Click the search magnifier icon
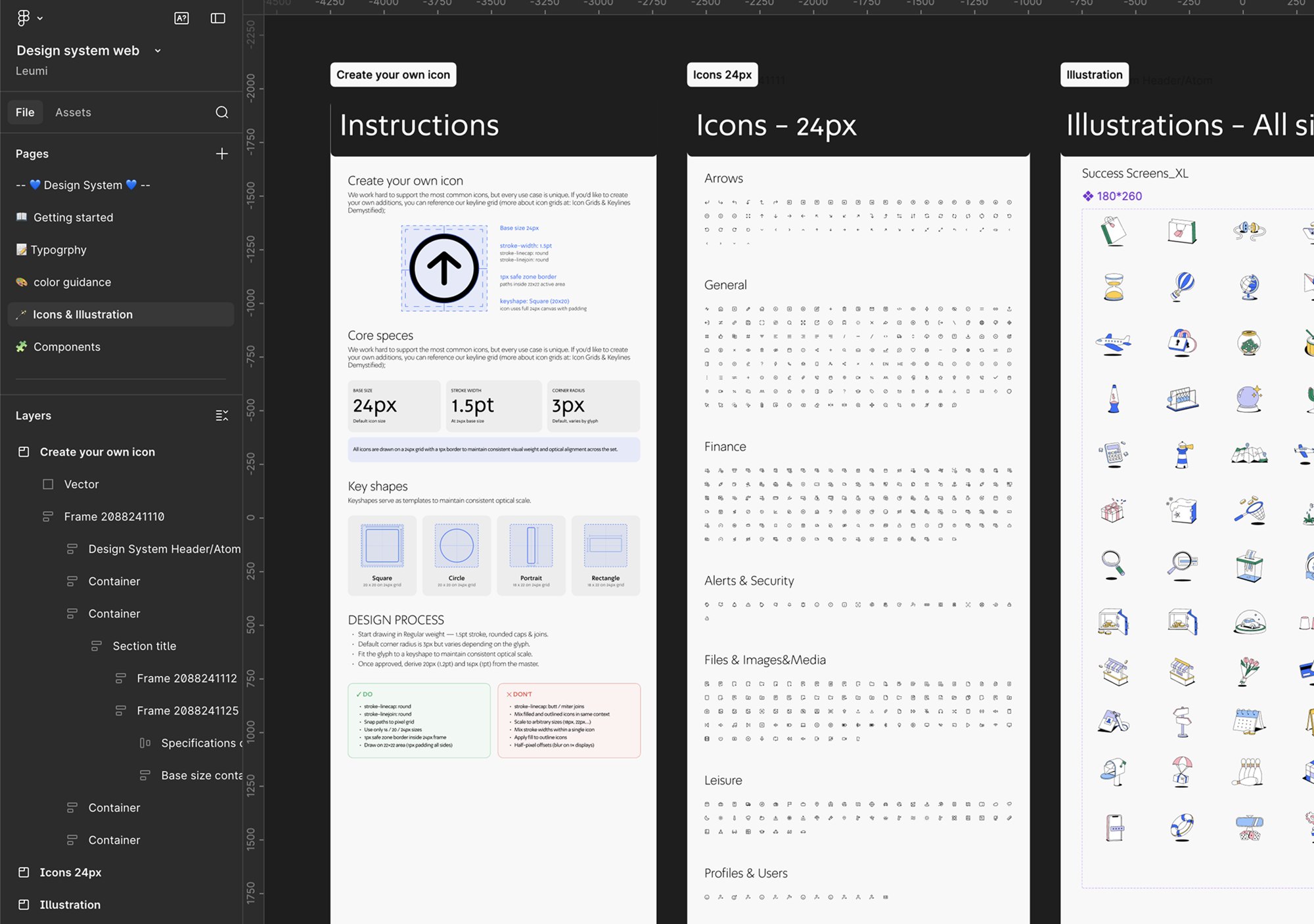The height and width of the screenshot is (924, 1314). (222, 112)
